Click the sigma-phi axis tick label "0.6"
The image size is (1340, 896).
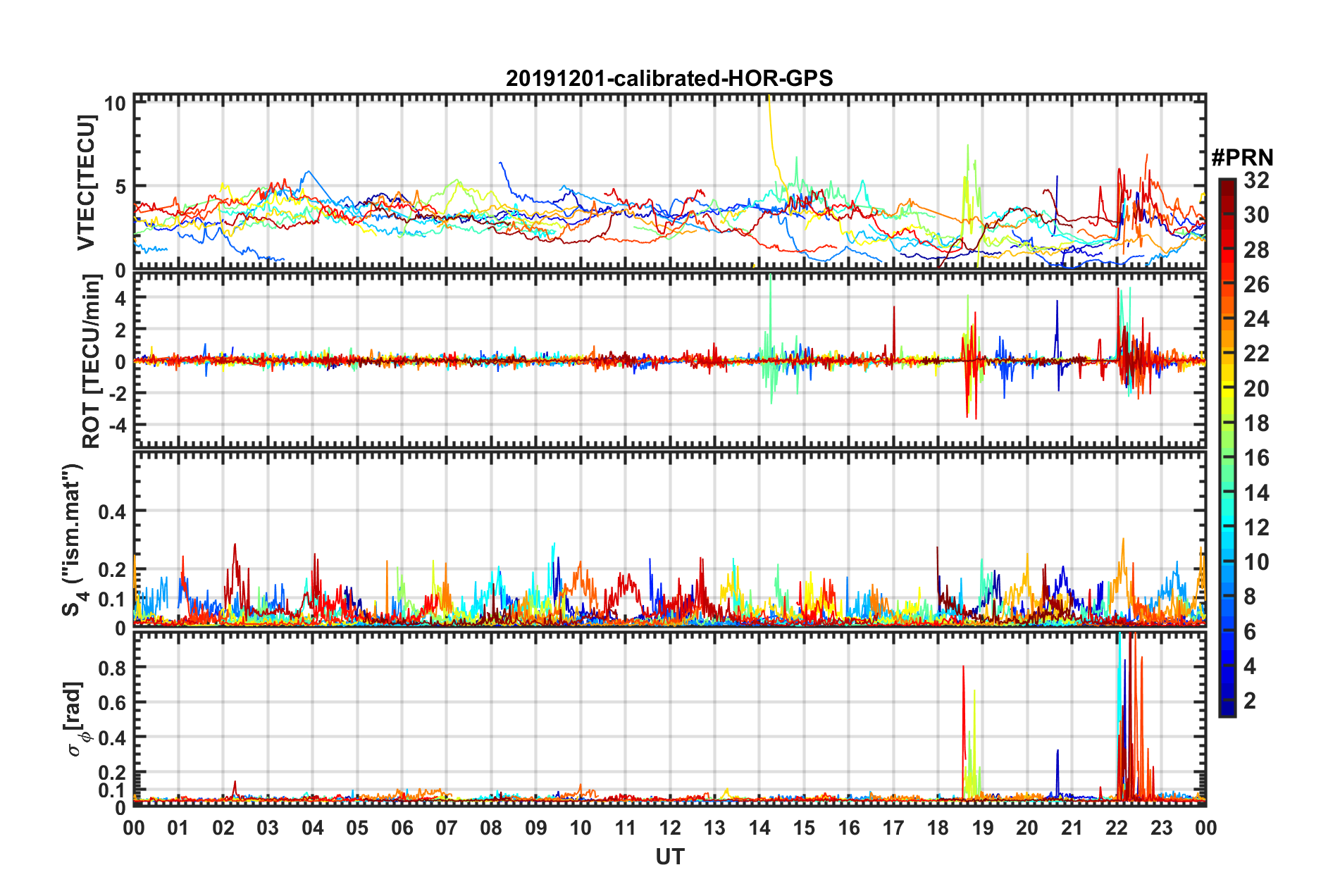tap(112, 703)
